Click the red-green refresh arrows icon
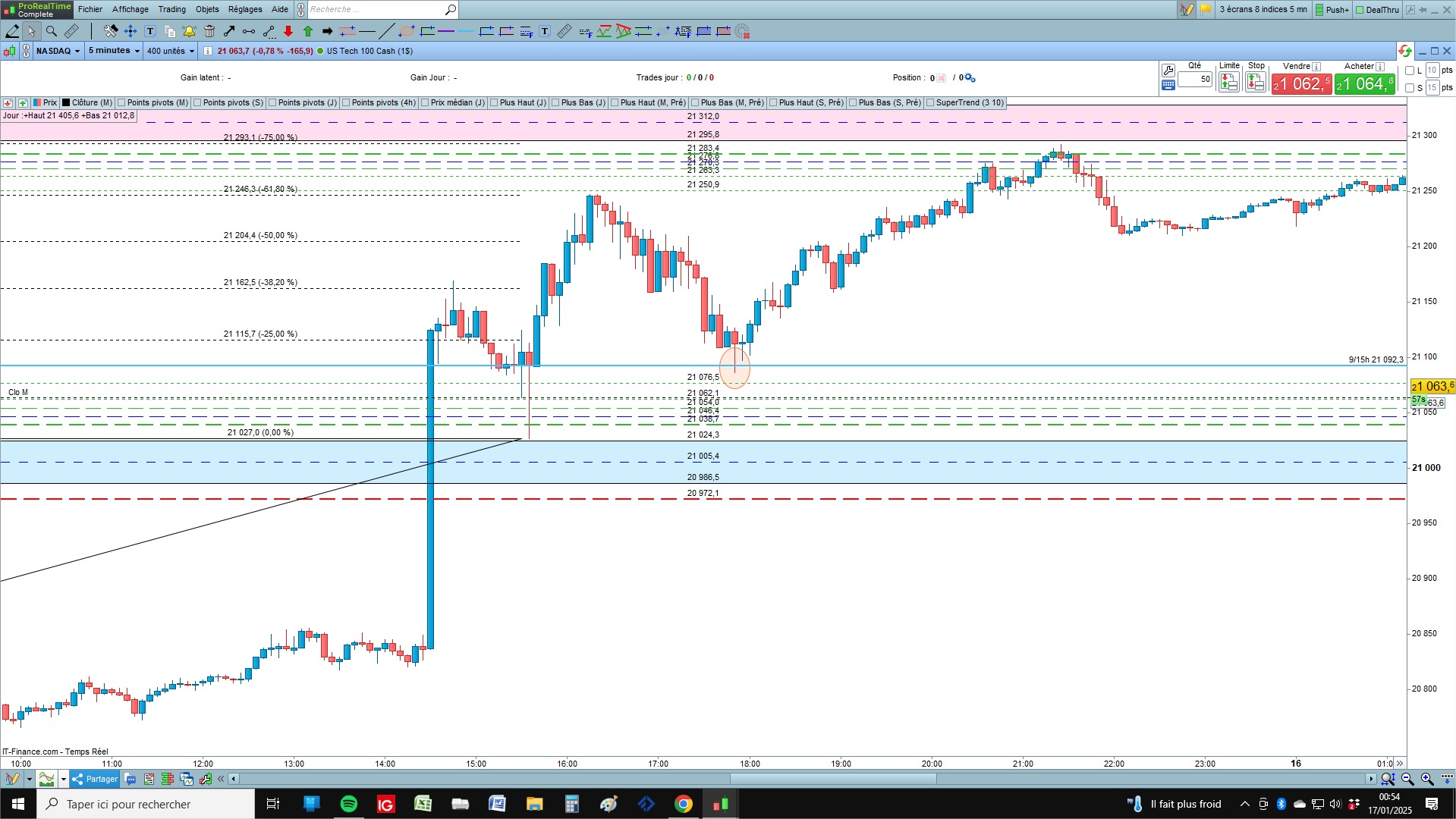This screenshot has width=1456, height=819. [1405, 51]
